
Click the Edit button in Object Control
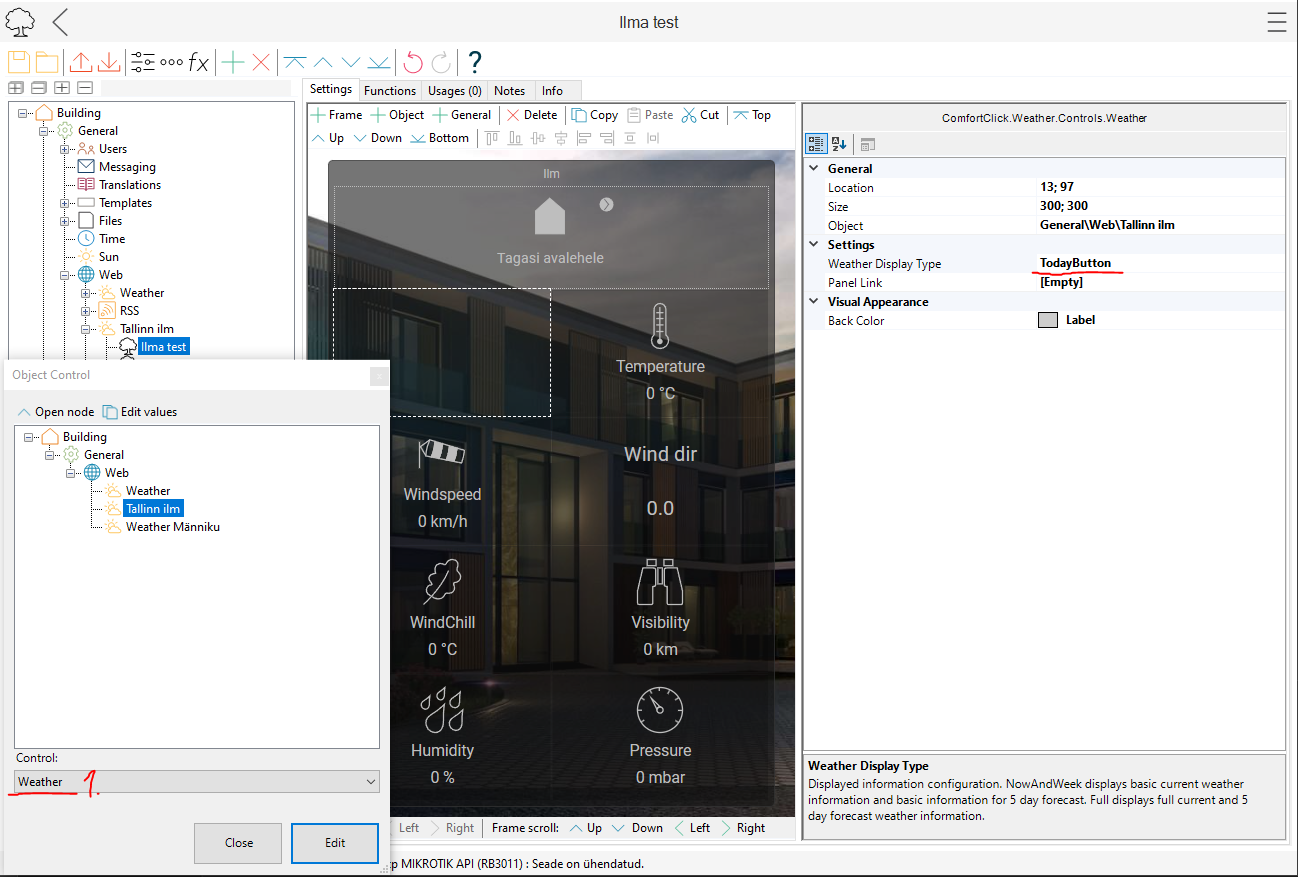335,843
